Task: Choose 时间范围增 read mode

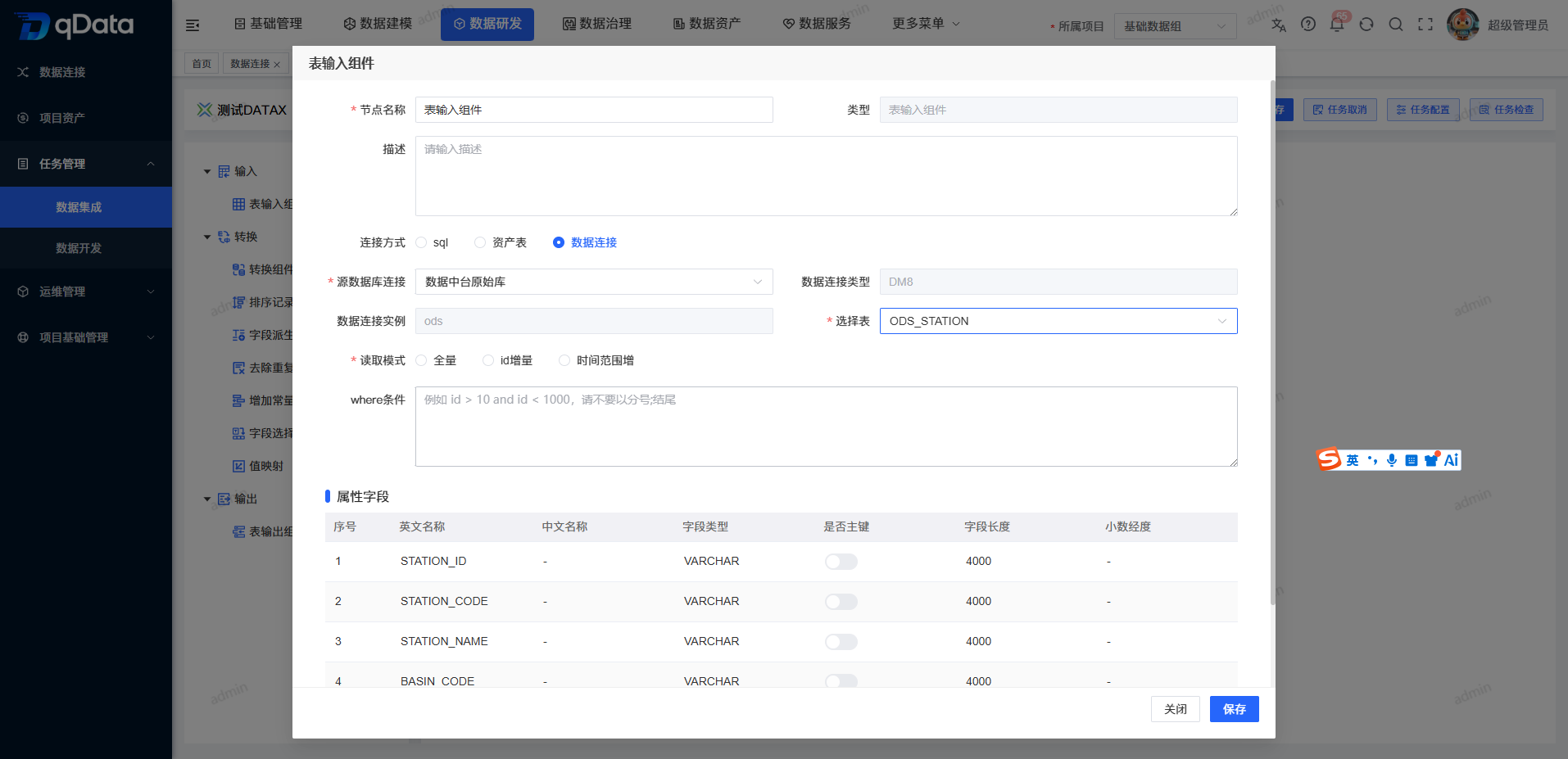Action: coord(564,360)
